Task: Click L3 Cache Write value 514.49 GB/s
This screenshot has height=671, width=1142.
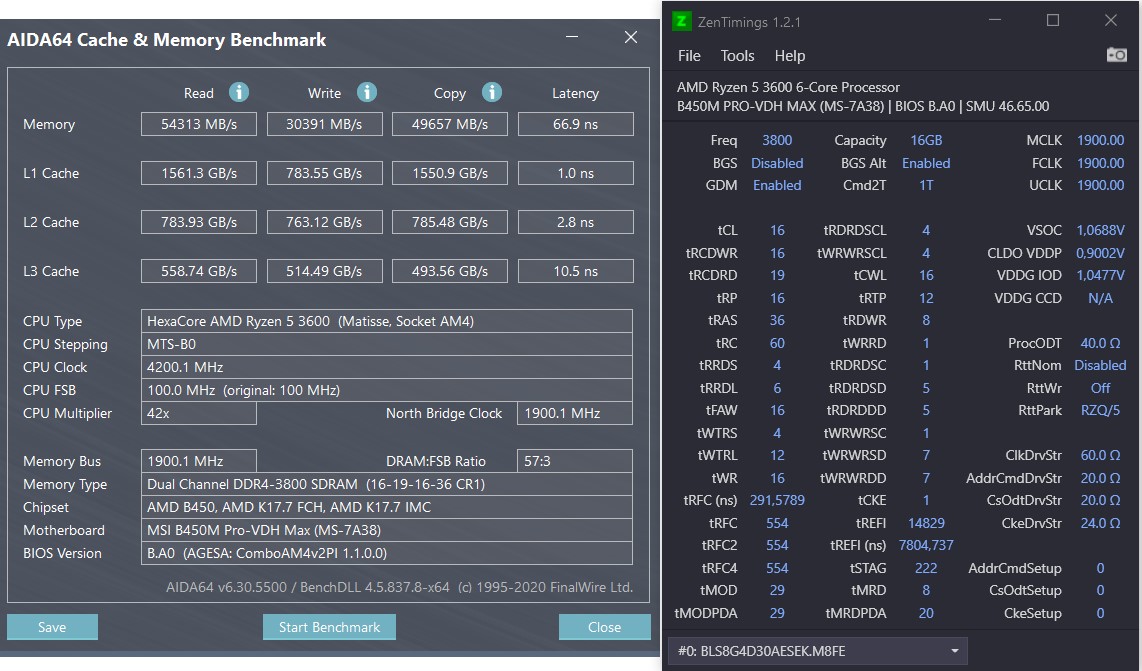Action: coord(324,271)
